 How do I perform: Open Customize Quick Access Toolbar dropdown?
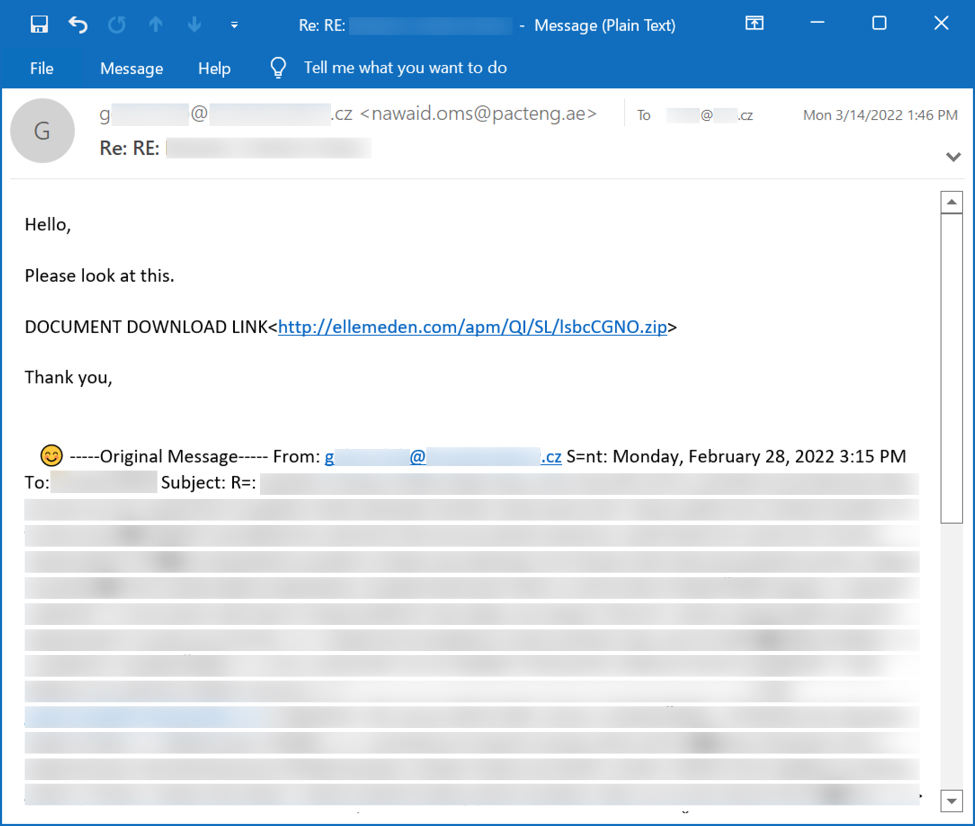234,25
